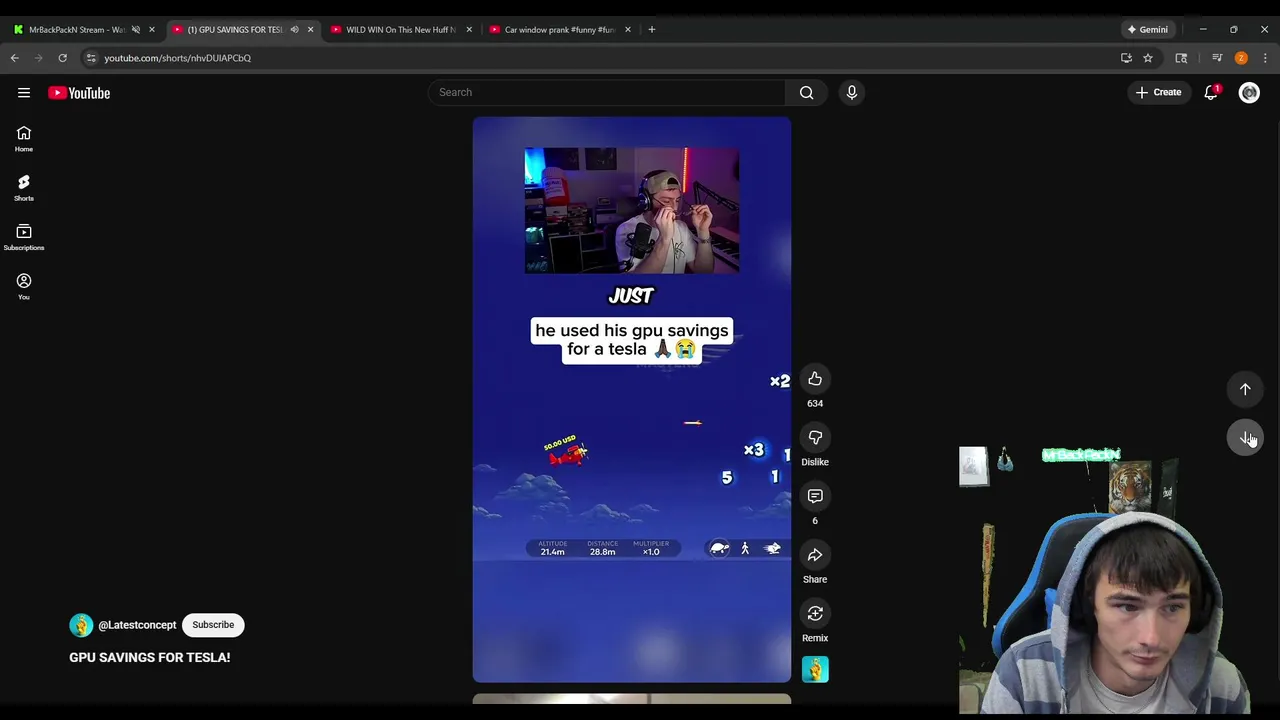Pause the playing short video
This screenshot has height=720, width=1280.
(x=632, y=400)
